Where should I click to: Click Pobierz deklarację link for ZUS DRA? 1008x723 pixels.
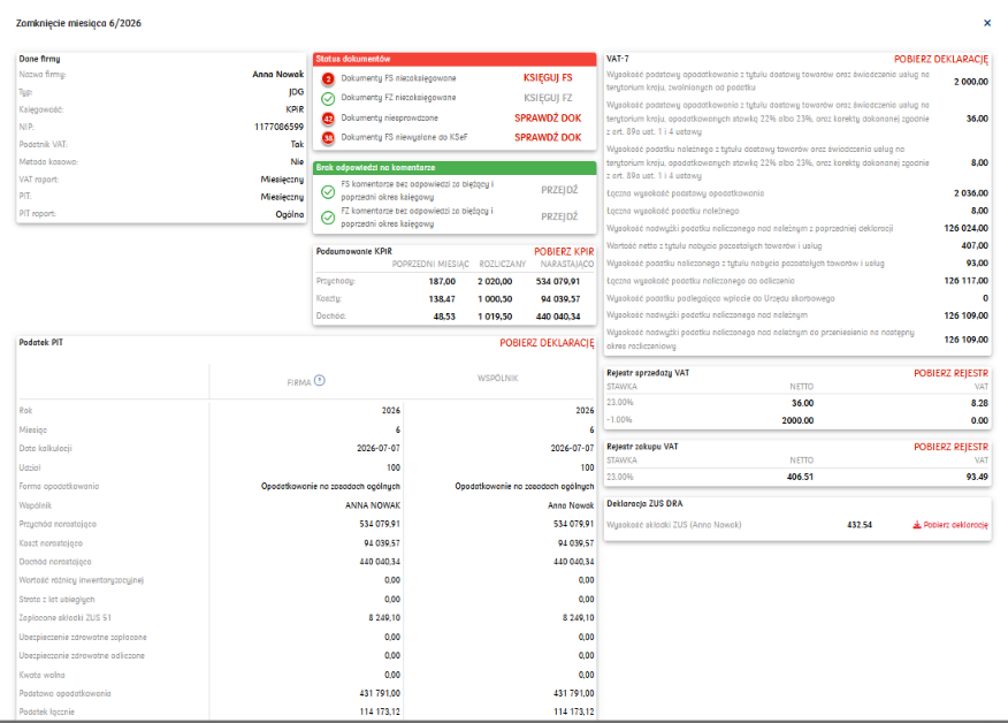(x=955, y=525)
